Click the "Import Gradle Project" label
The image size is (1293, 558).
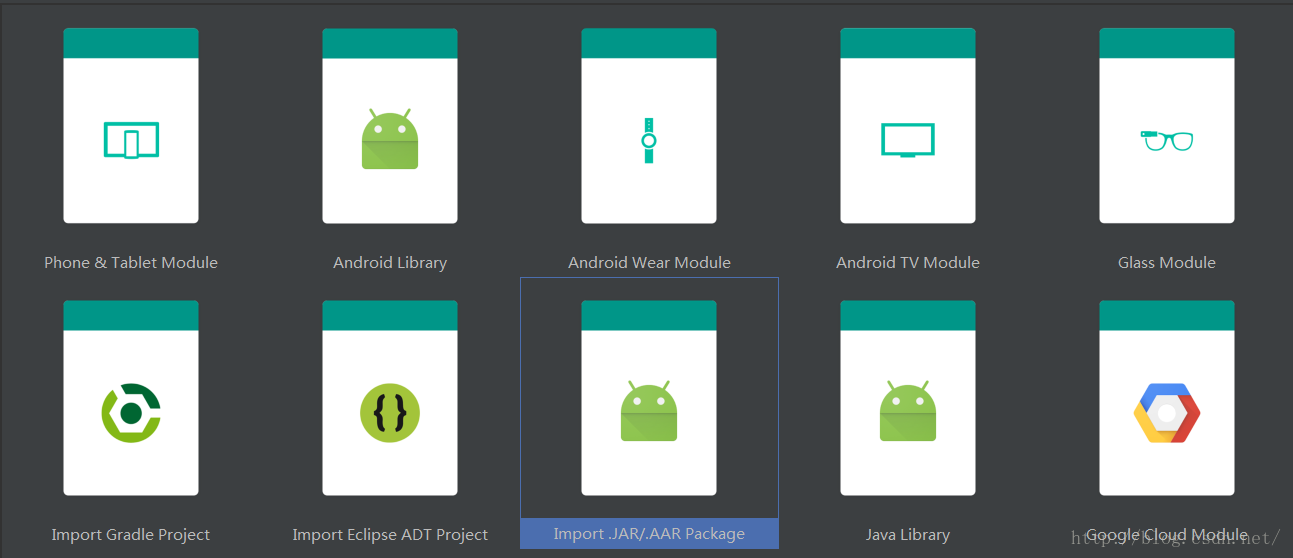131,535
